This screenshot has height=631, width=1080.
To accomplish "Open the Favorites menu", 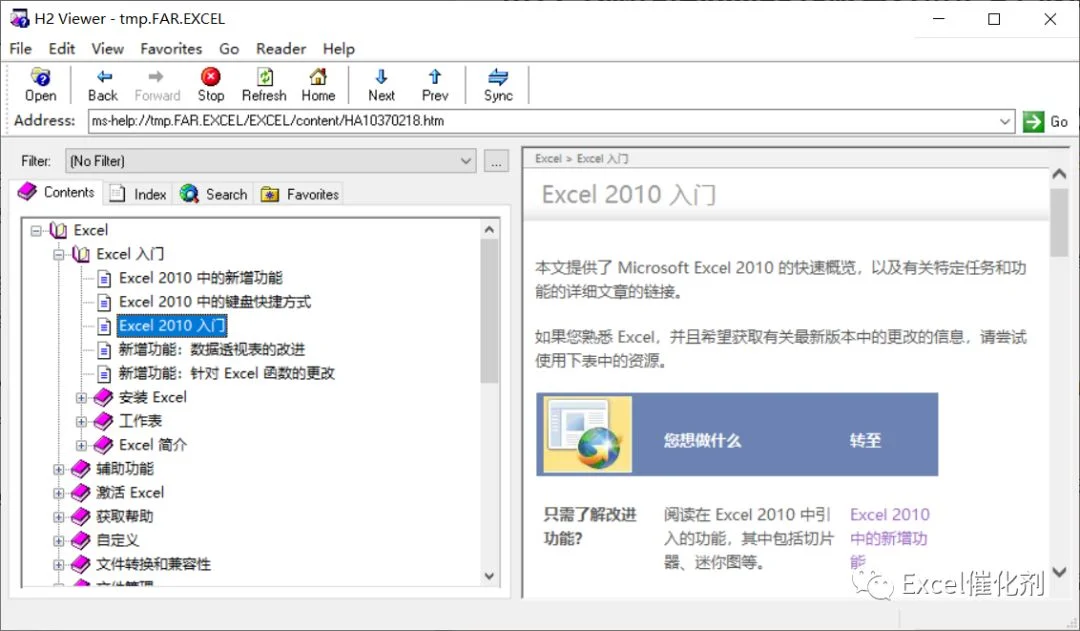I will point(171,49).
